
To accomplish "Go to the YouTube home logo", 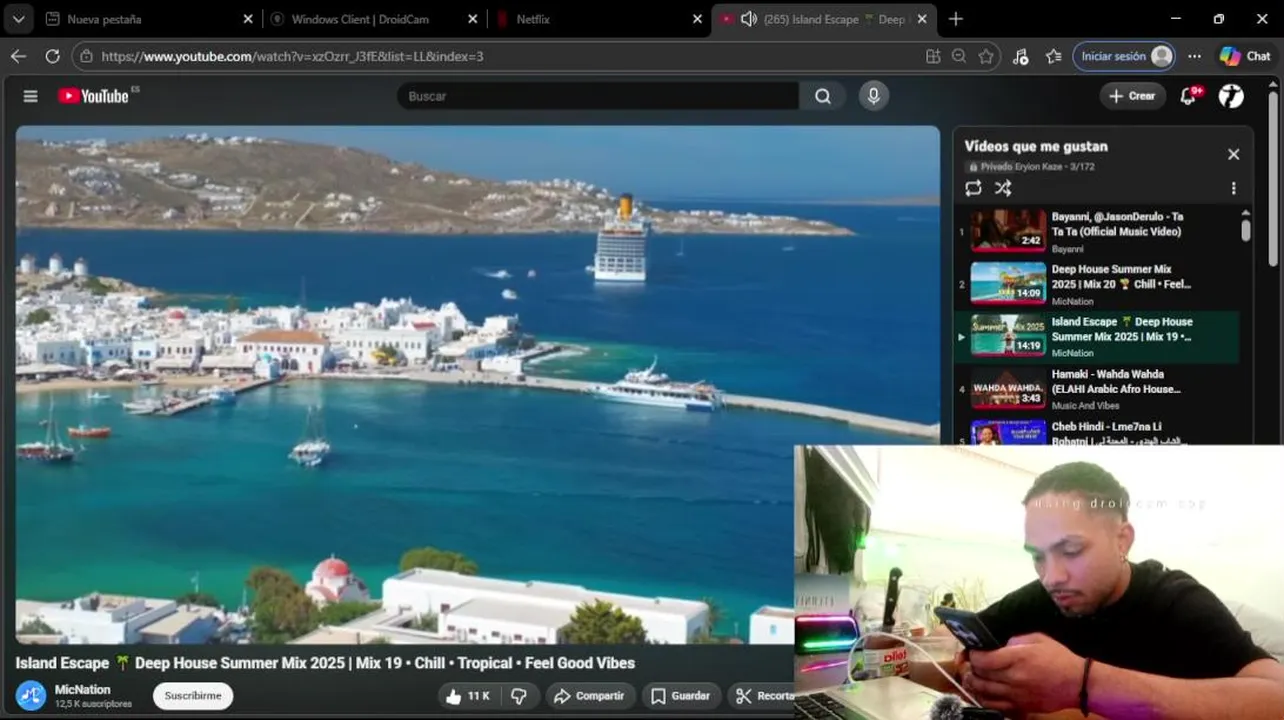I will pyautogui.click(x=93, y=96).
